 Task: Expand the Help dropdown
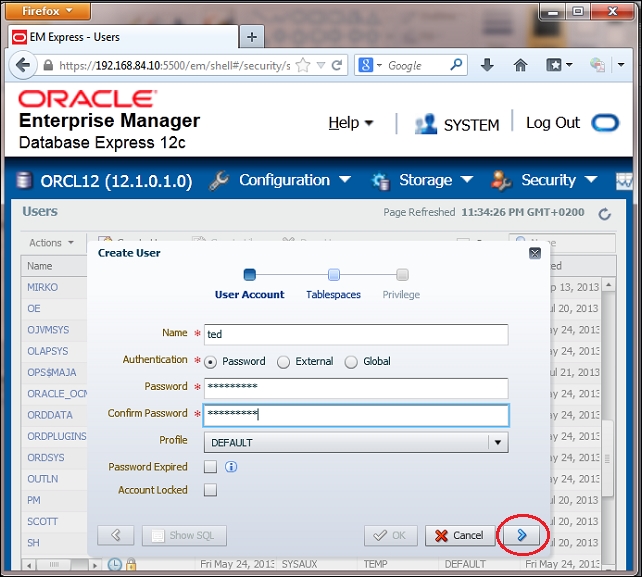point(350,123)
